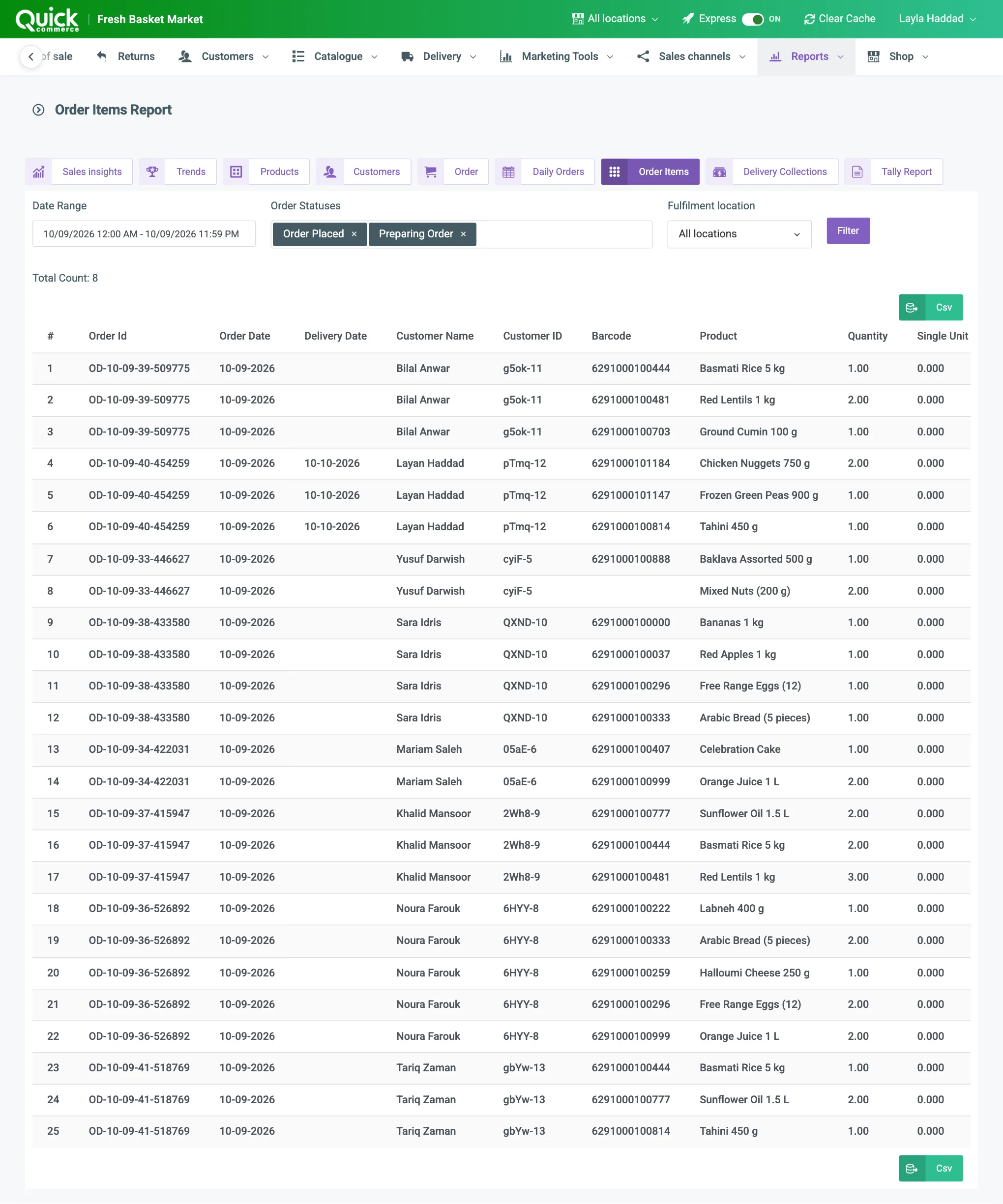Image resolution: width=1003 pixels, height=1204 pixels.
Task: Toggle the Express mode switch off
Action: pyautogui.click(x=752, y=19)
